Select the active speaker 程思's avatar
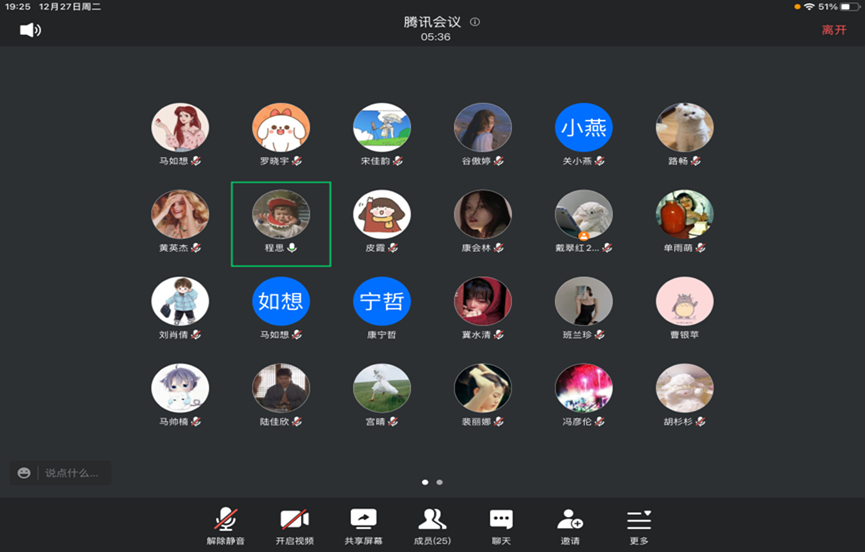The height and width of the screenshot is (552, 865). 281,215
